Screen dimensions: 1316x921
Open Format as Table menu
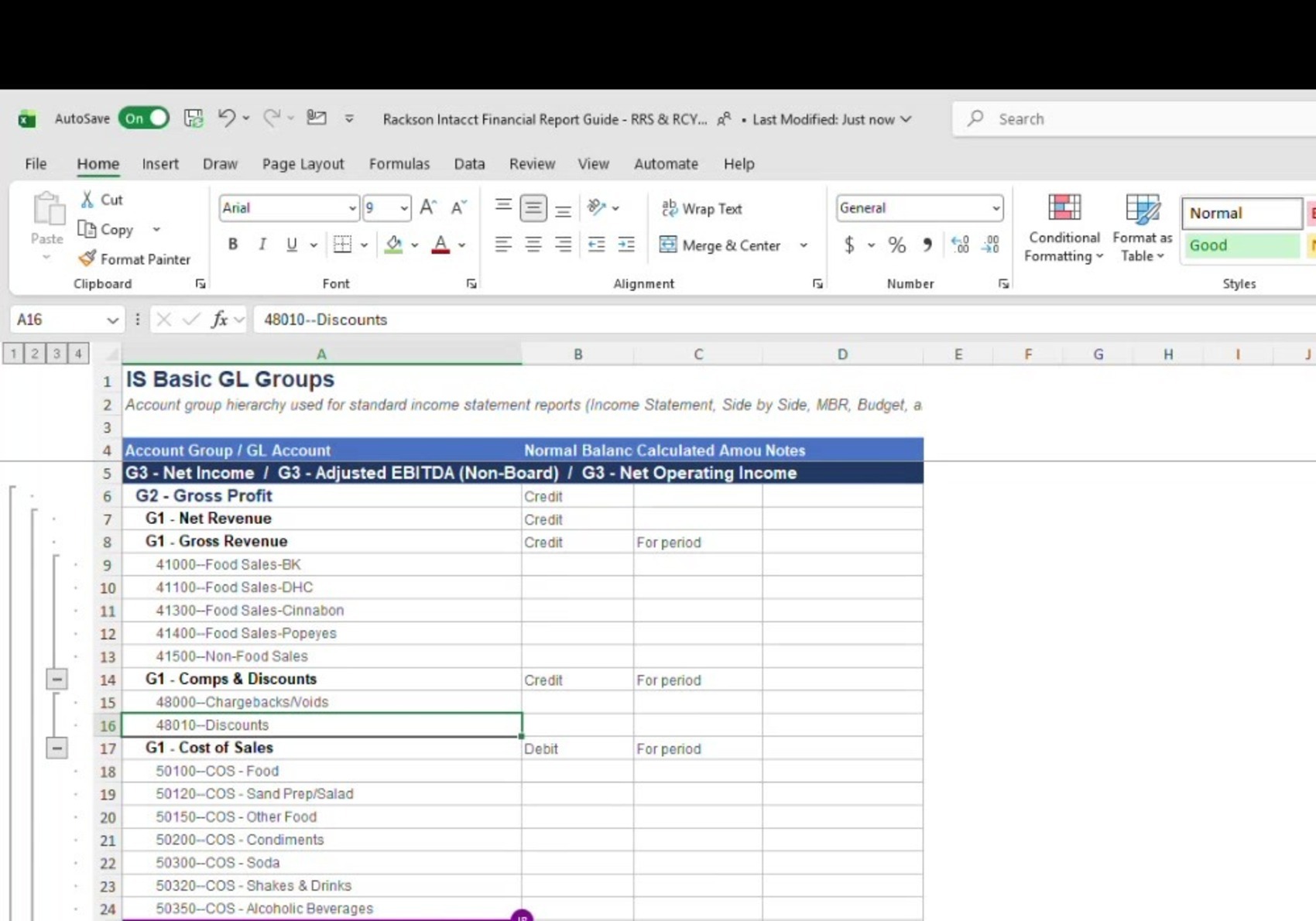pos(1142,228)
